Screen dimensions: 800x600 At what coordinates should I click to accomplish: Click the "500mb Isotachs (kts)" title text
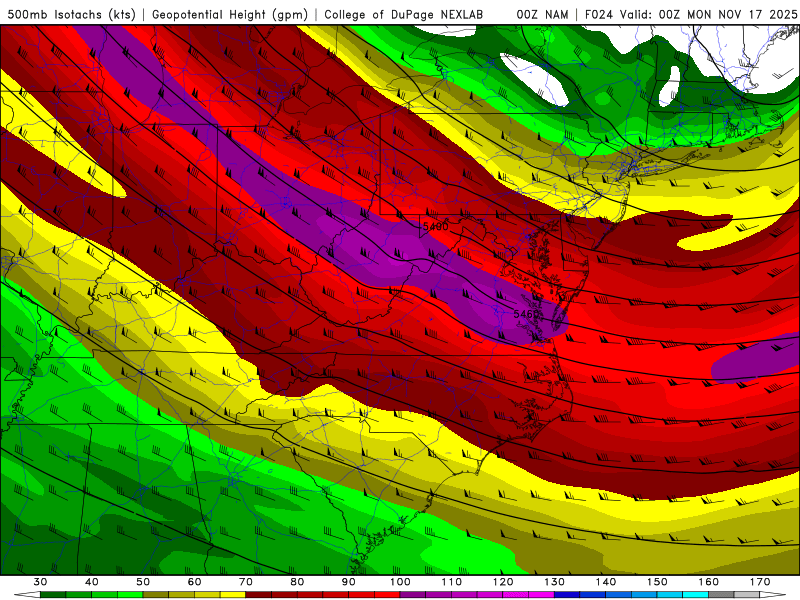pyautogui.click(x=71, y=15)
